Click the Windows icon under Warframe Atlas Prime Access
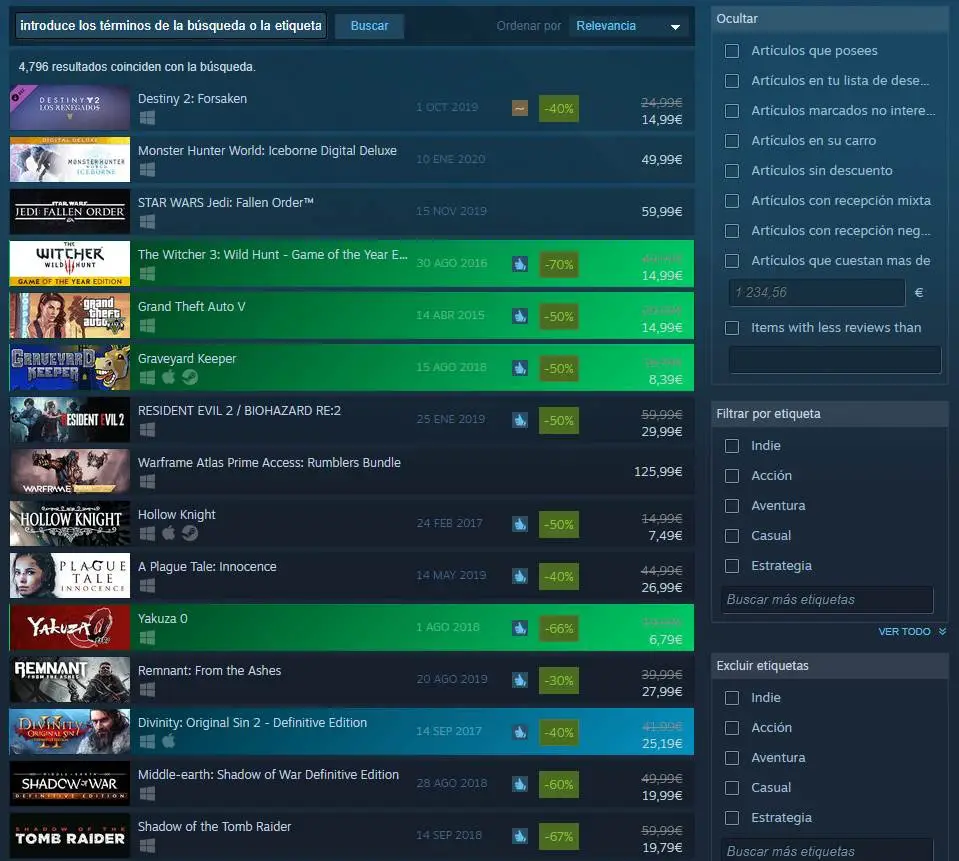This screenshot has width=959, height=861. point(147,482)
